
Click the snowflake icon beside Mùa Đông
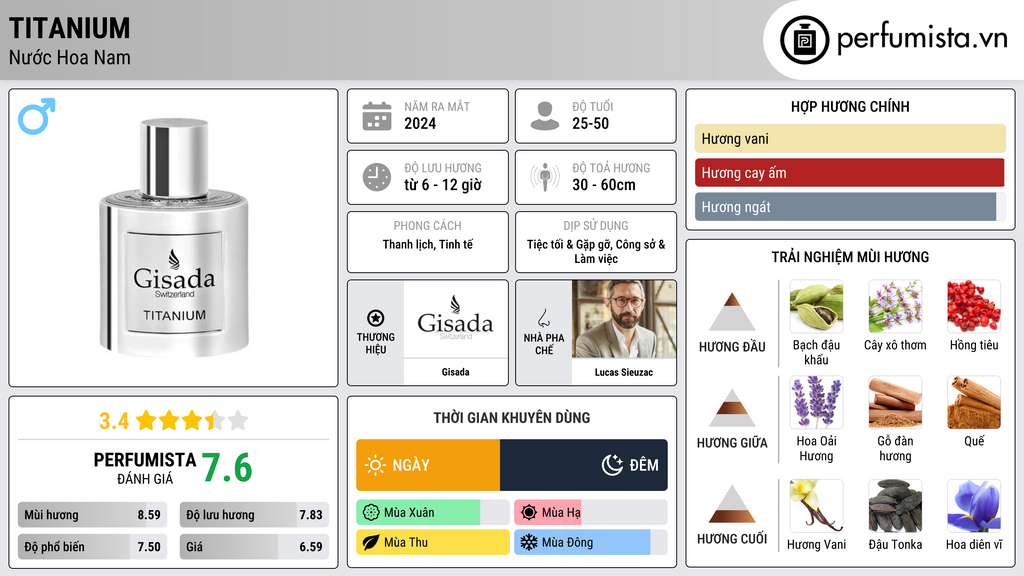point(529,543)
